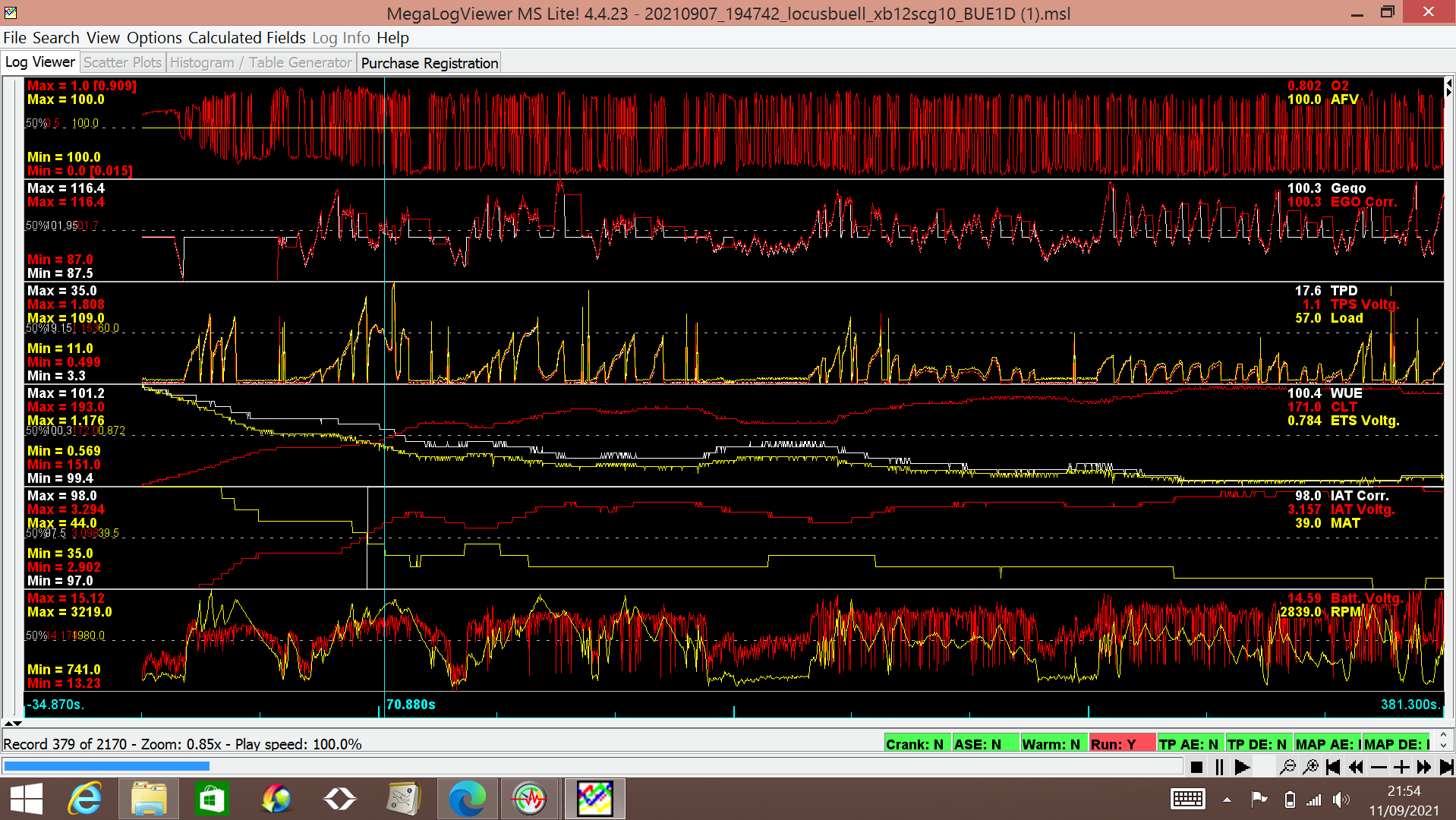Click the playback position progress bar
Screen dimensions: 1456x820
tap(592, 766)
